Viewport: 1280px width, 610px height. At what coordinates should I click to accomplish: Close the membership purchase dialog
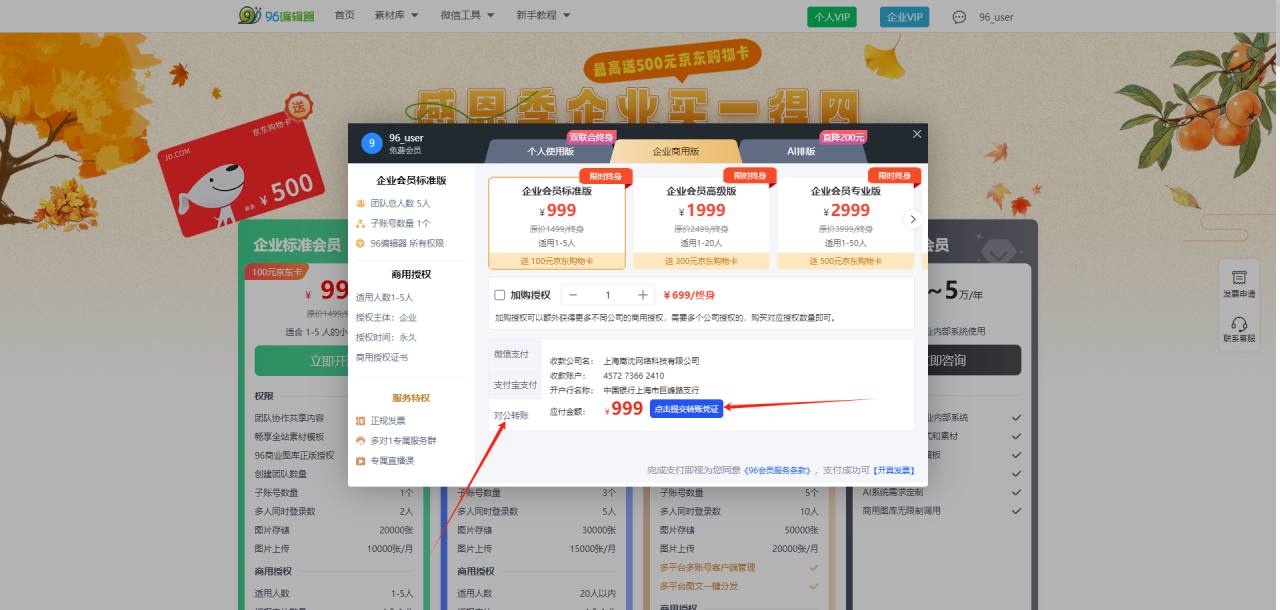[x=917, y=134]
